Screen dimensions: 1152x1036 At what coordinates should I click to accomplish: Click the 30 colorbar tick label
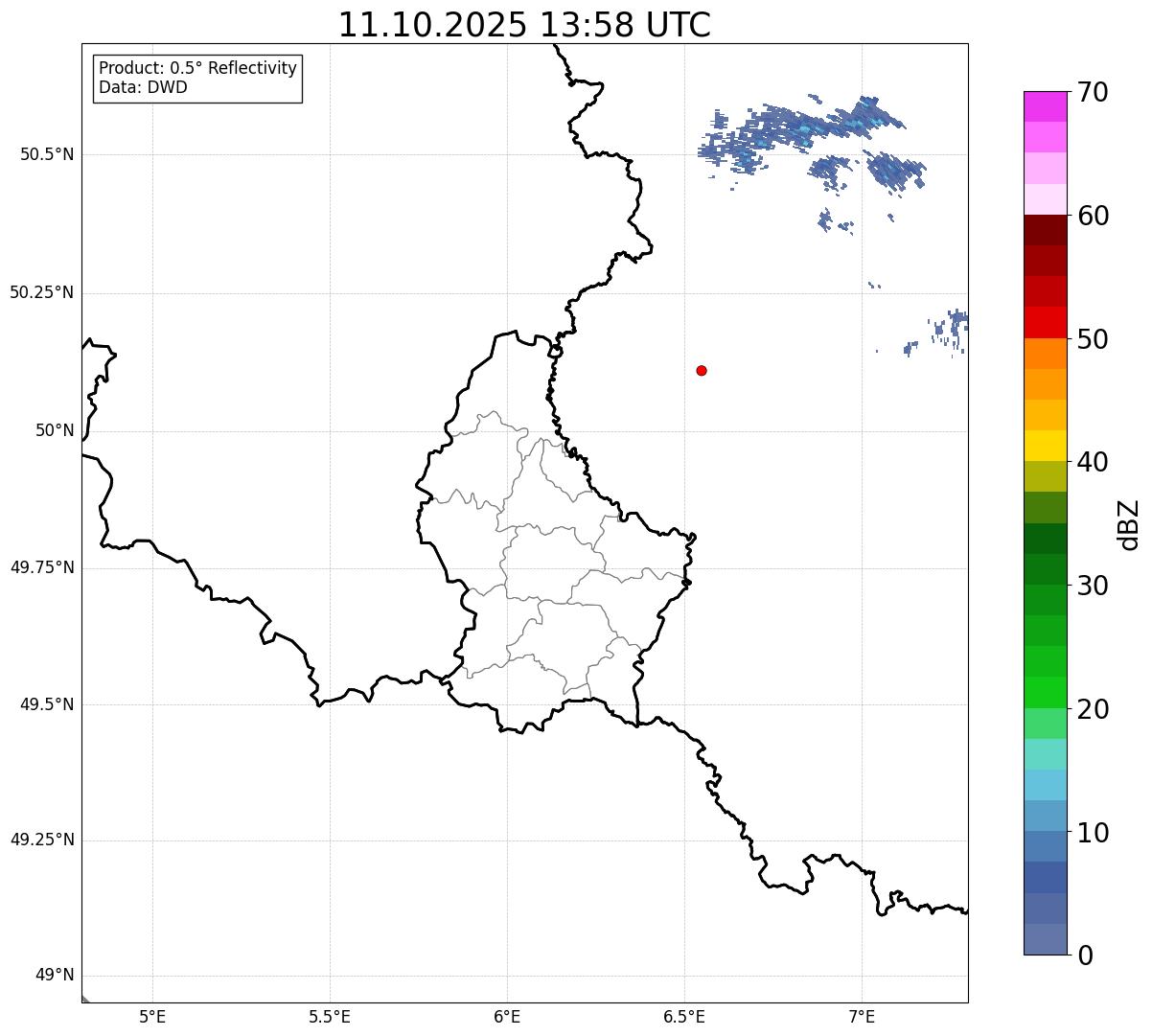tap(1092, 586)
